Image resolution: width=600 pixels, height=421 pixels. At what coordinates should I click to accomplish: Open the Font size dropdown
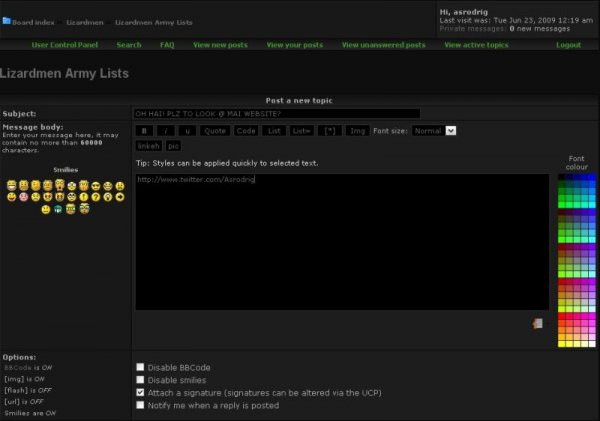click(x=434, y=131)
